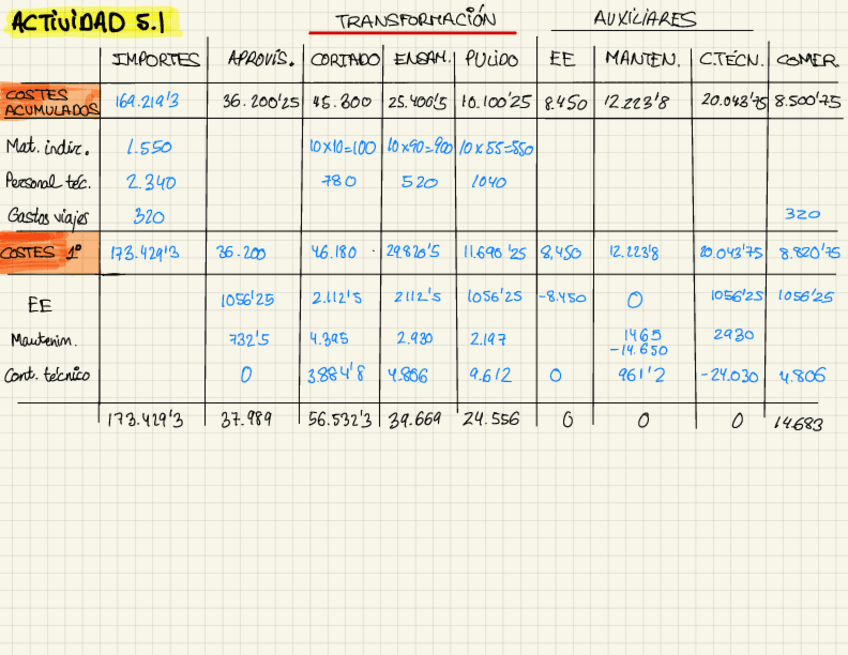848x655 pixels.
Task: Select the "C.TÉCN." column header
Action: click(x=731, y=59)
